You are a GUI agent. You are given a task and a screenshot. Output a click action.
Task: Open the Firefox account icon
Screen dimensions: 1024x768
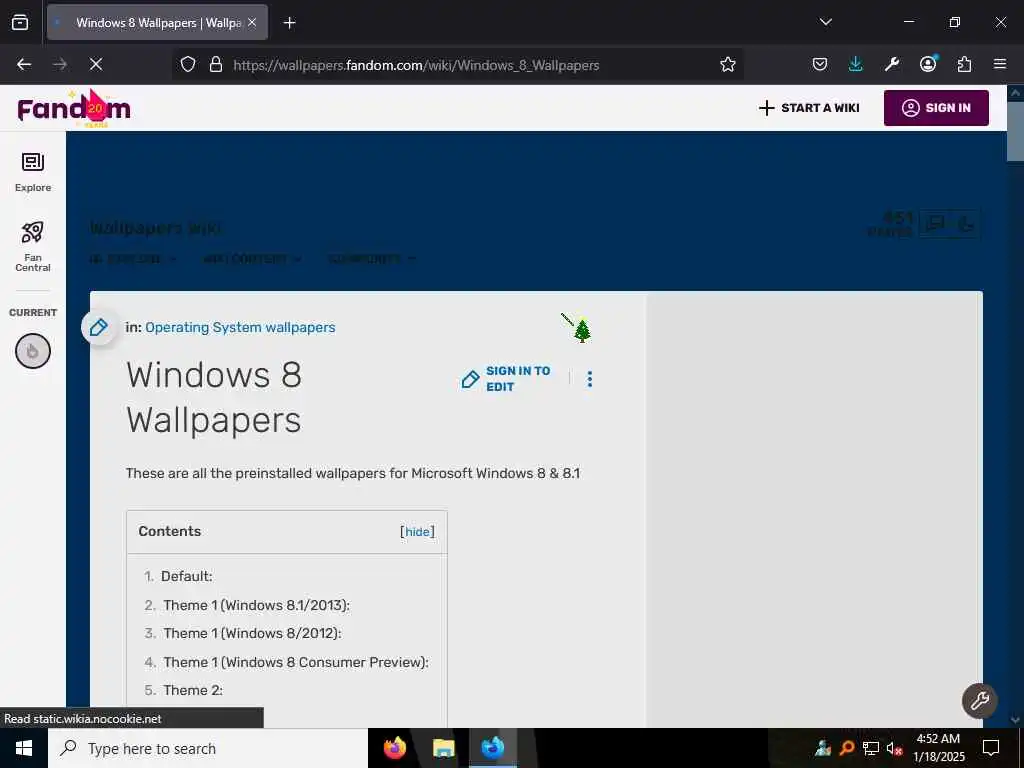928,64
